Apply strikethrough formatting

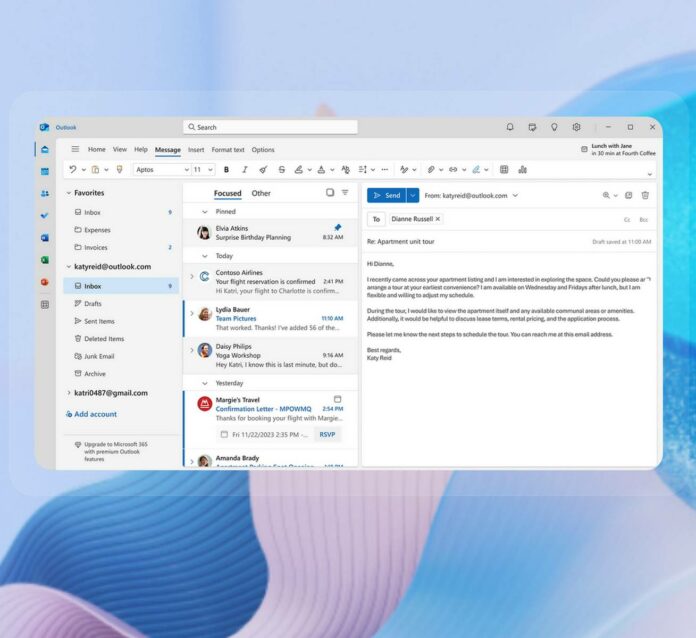click(281, 170)
